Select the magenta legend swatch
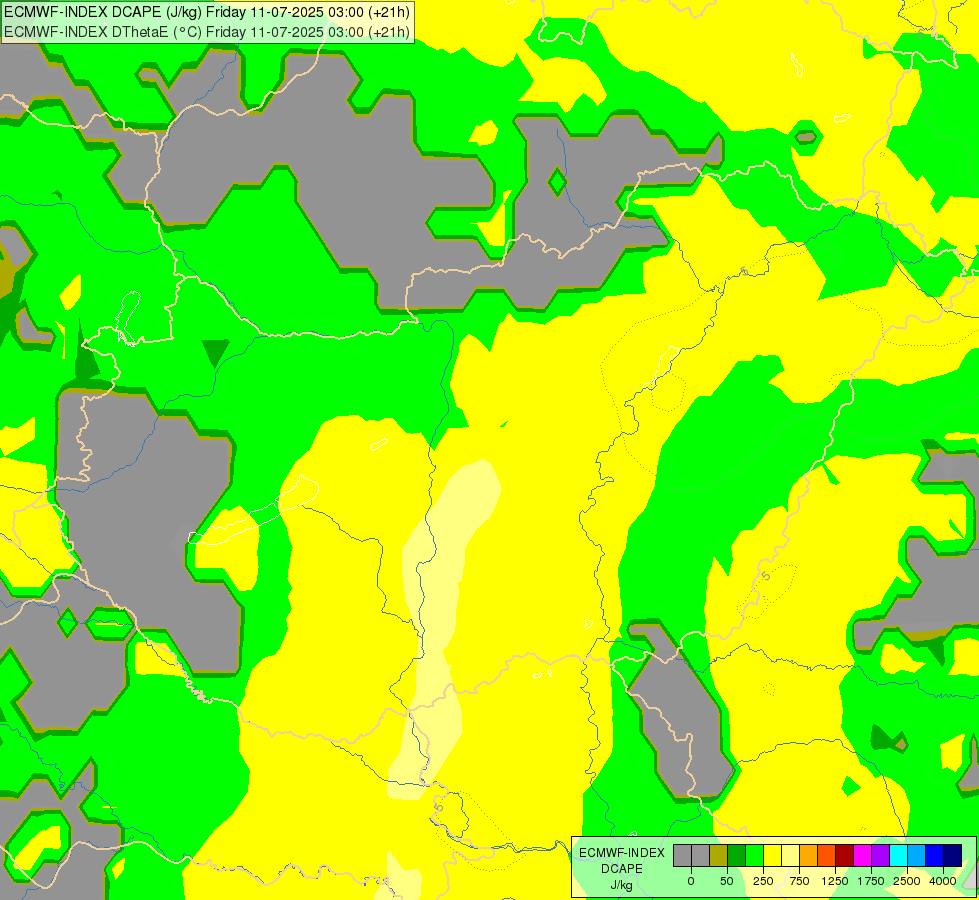 click(863, 856)
